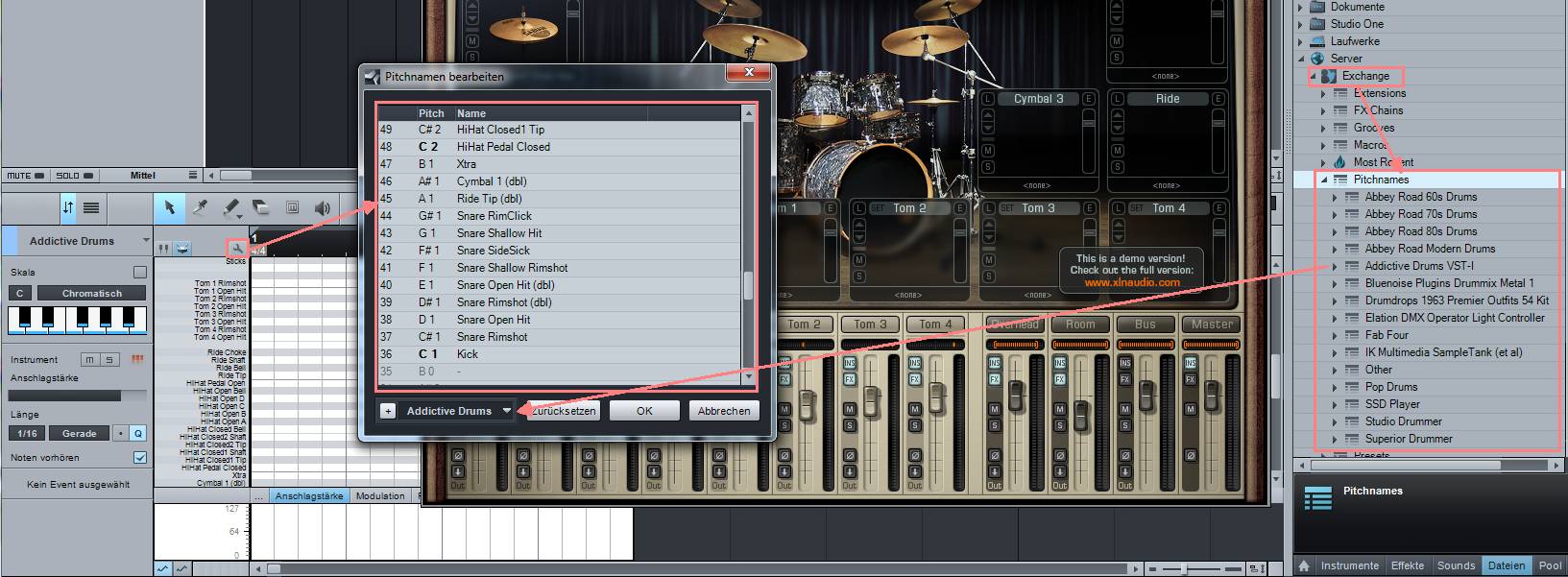Viewport: 1568px width, 577px height.
Task: Open the list lines icon in inspector
Action: click(91, 207)
